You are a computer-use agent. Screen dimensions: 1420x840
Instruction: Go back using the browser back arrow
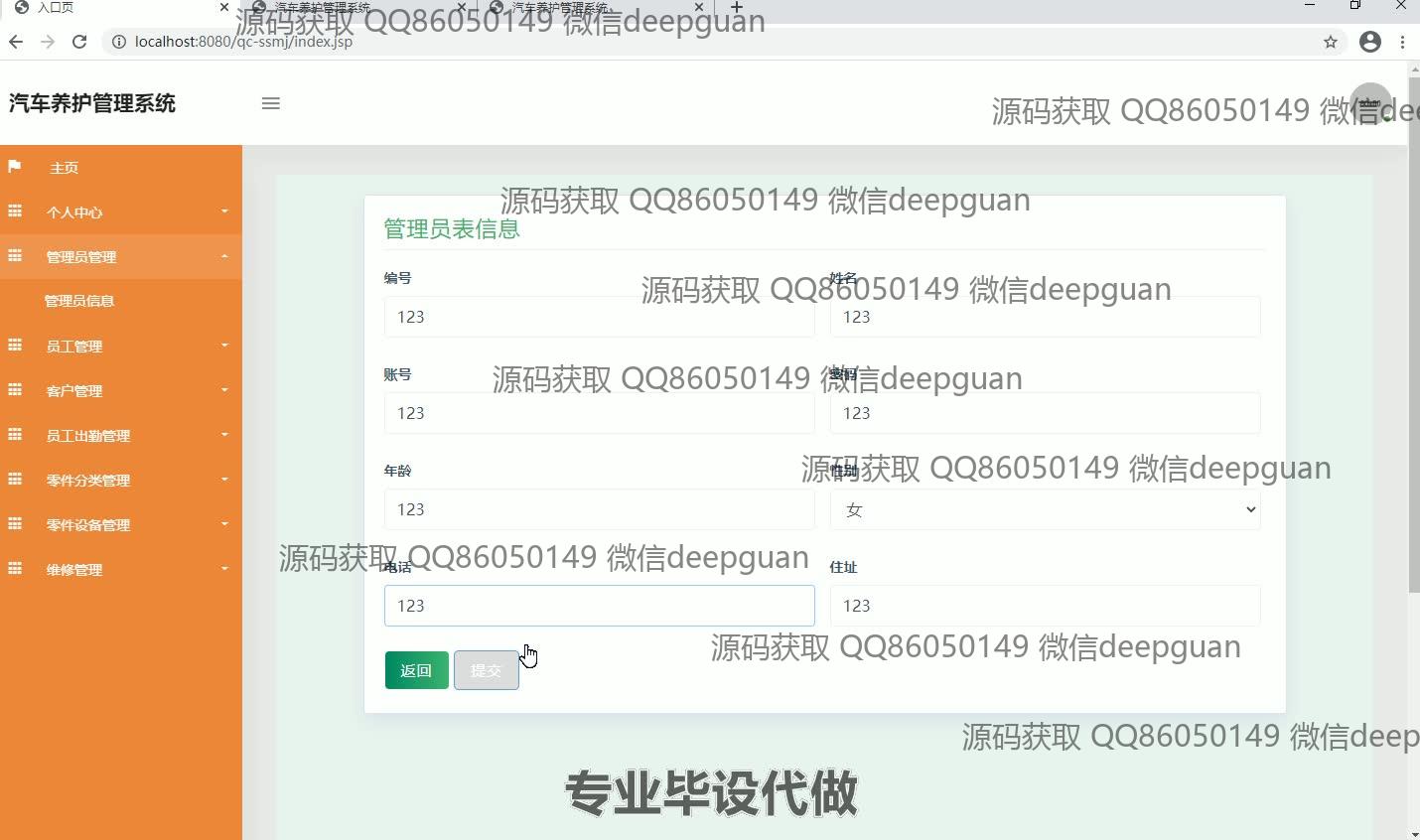[16, 42]
